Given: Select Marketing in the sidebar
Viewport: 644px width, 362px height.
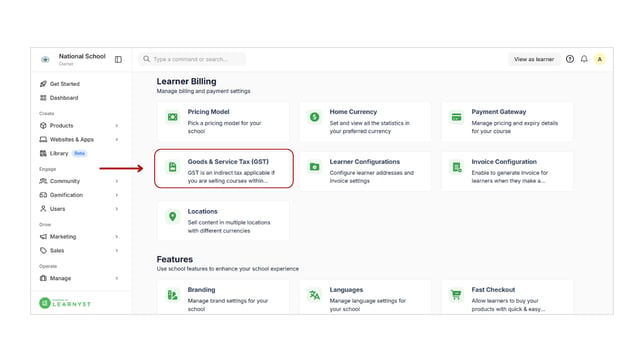Looking at the screenshot, I should click(x=63, y=237).
